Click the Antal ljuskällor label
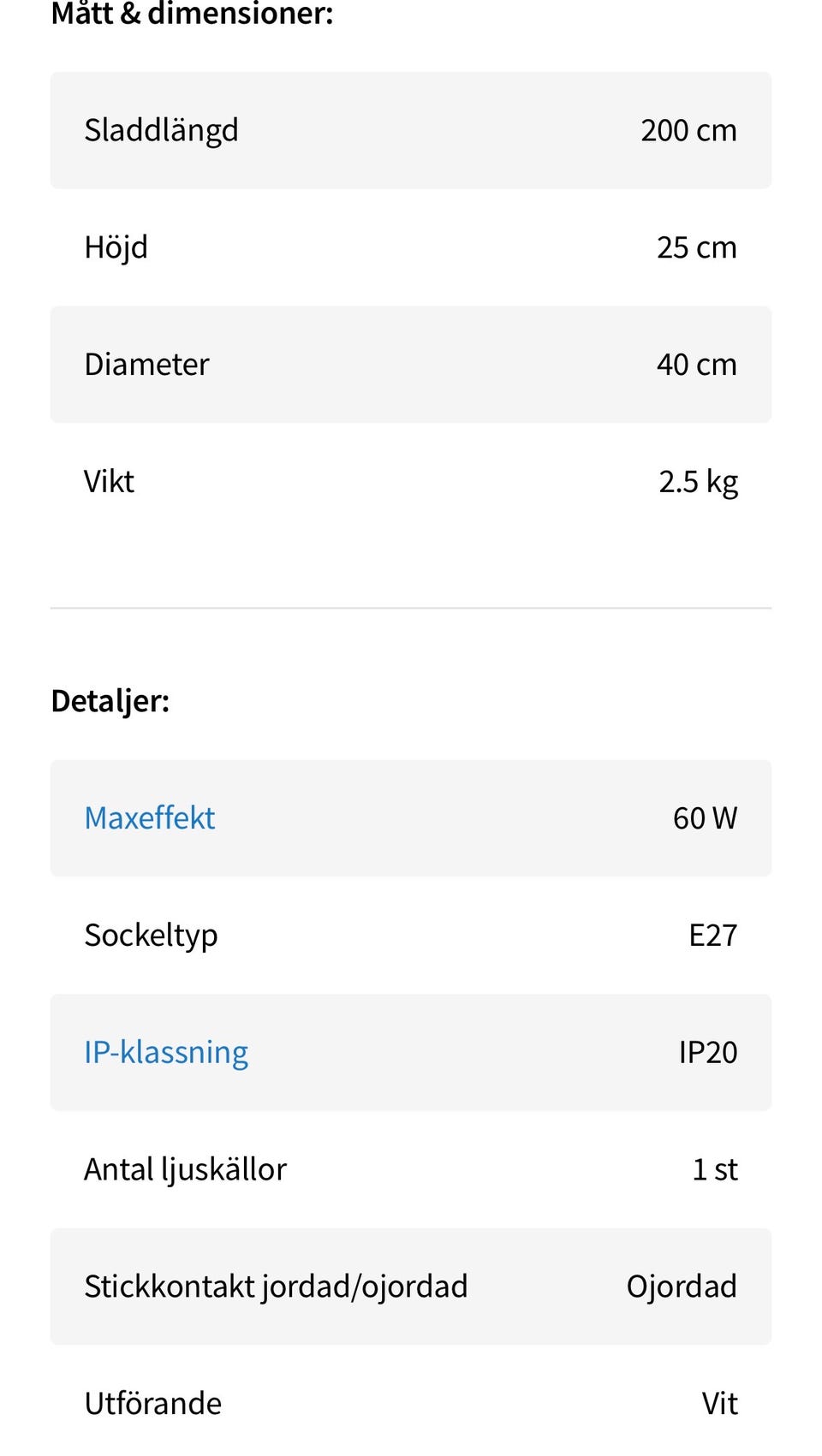Viewport: 822px width, 1456px height. (185, 1169)
